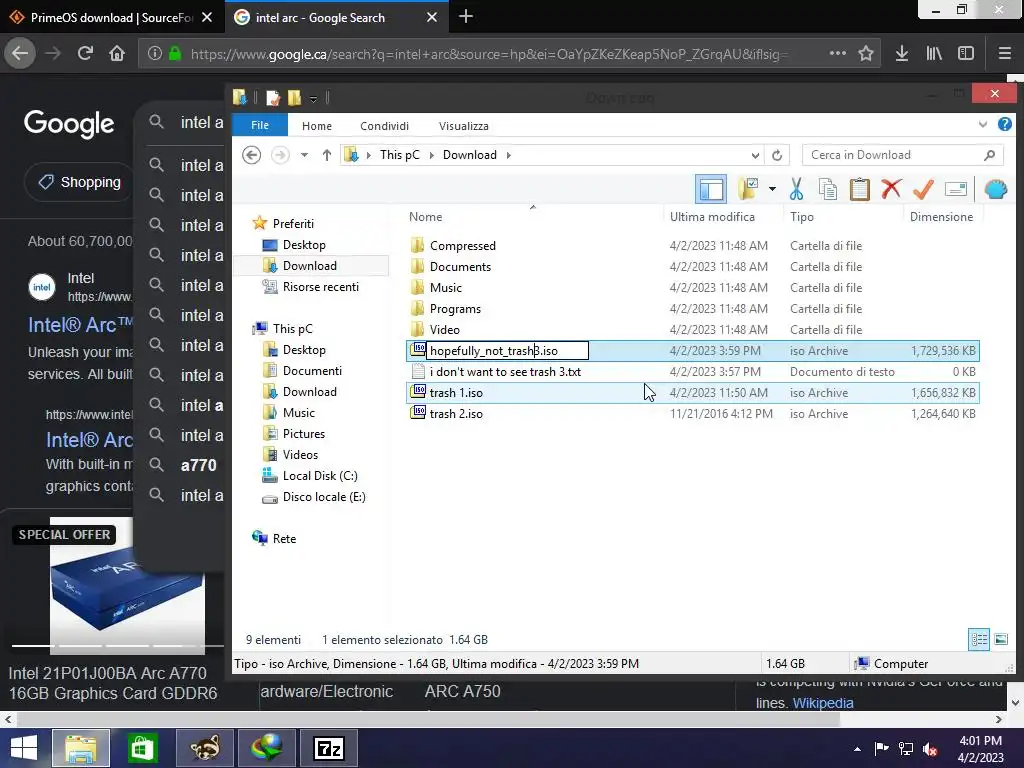Click the orange checkmark Properties icon
The image size is (1024, 768).
click(923, 189)
